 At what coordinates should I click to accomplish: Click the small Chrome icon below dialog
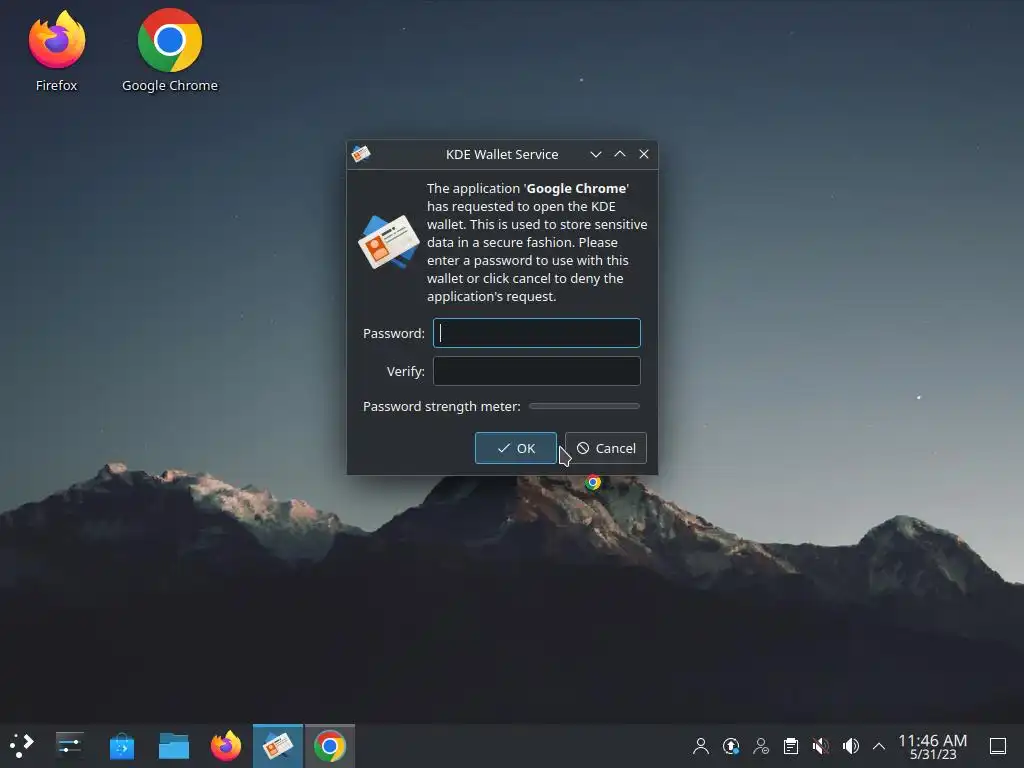[x=593, y=483]
